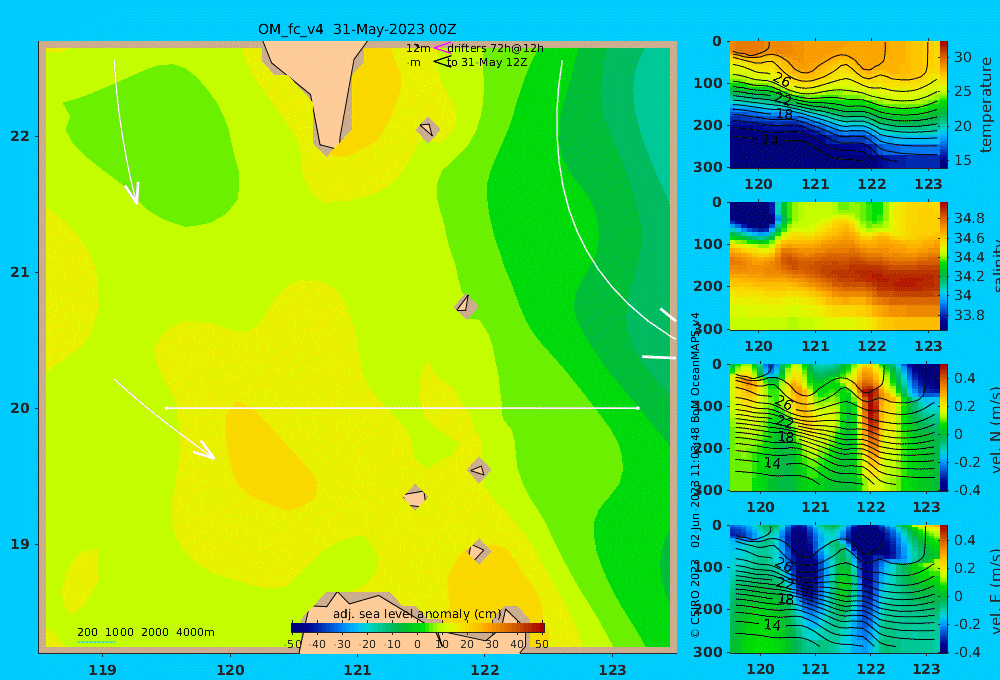Click the legend text 'drifters 72h@12h'
Image resolution: width=1000 pixels, height=680 pixels.
click(496, 48)
